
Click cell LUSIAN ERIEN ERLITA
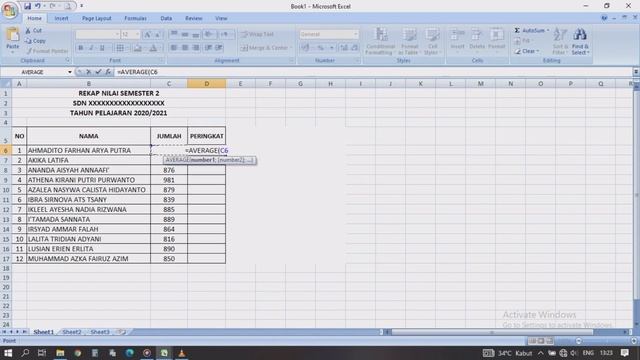click(x=89, y=249)
